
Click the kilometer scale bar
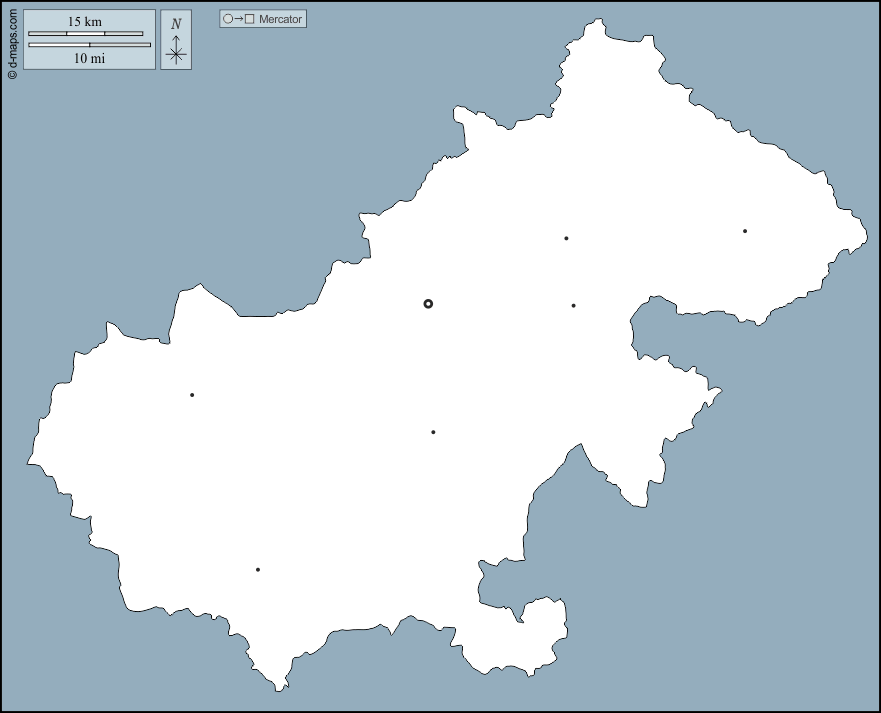[85, 33]
